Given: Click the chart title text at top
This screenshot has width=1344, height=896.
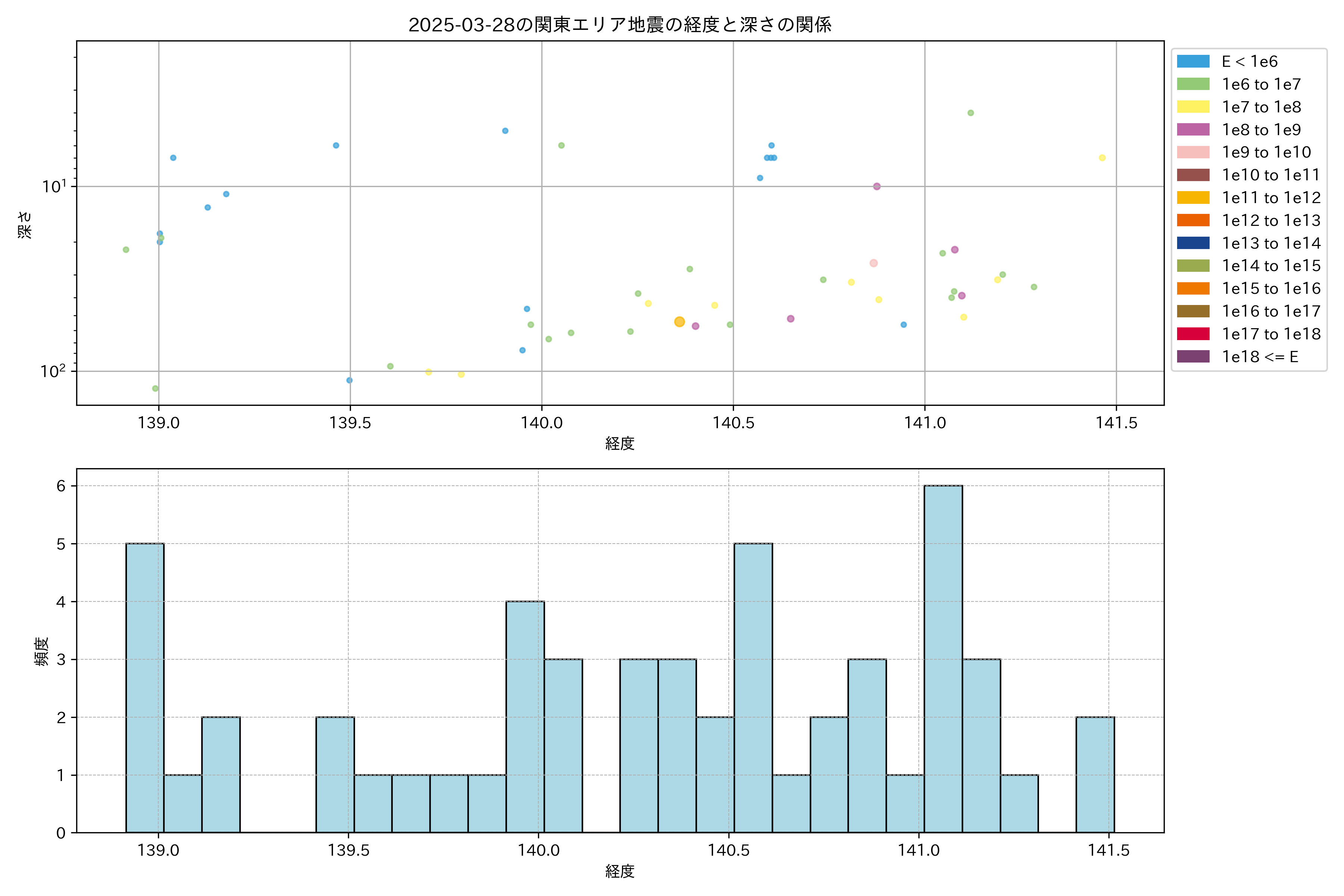Looking at the screenshot, I should [x=619, y=25].
